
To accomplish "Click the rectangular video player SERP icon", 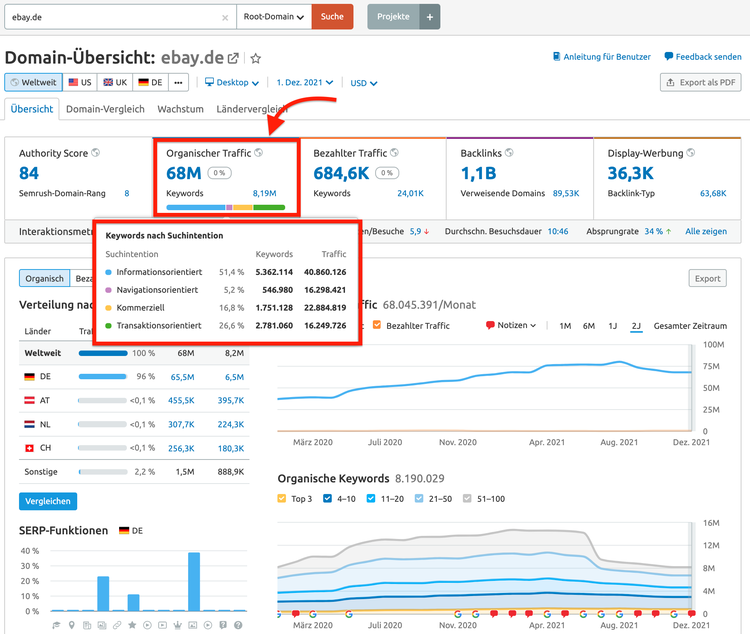I will coord(163,625).
